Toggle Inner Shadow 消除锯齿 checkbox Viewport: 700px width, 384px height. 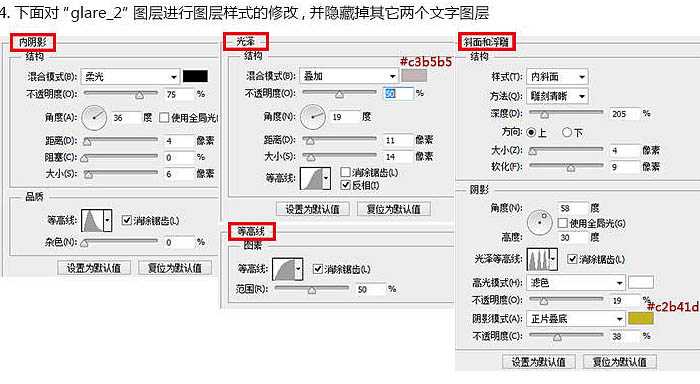pos(127,220)
